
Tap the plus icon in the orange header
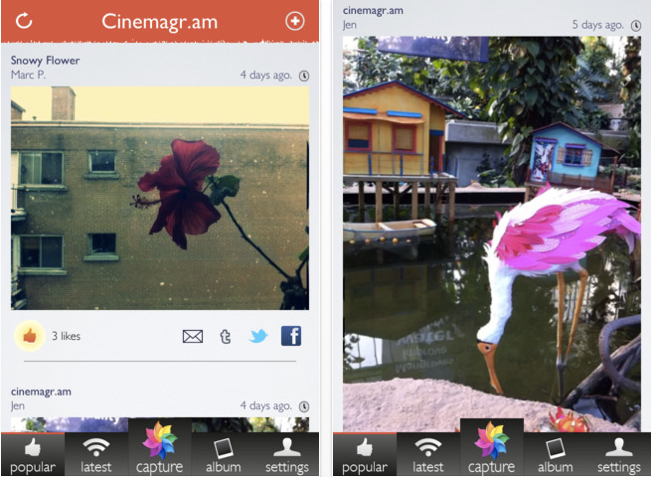(x=295, y=21)
